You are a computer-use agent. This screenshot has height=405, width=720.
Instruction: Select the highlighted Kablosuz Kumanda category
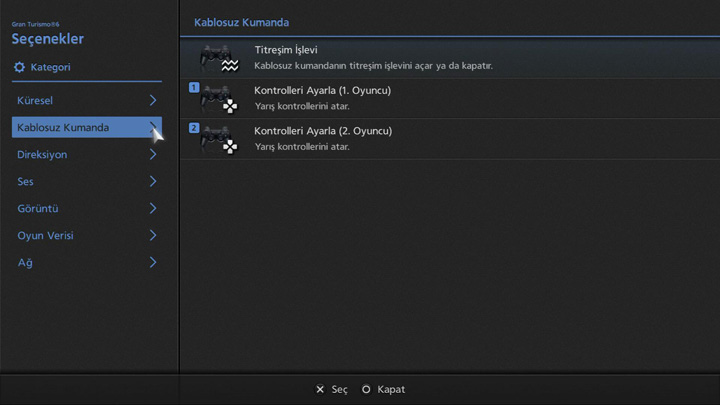click(80, 128)
